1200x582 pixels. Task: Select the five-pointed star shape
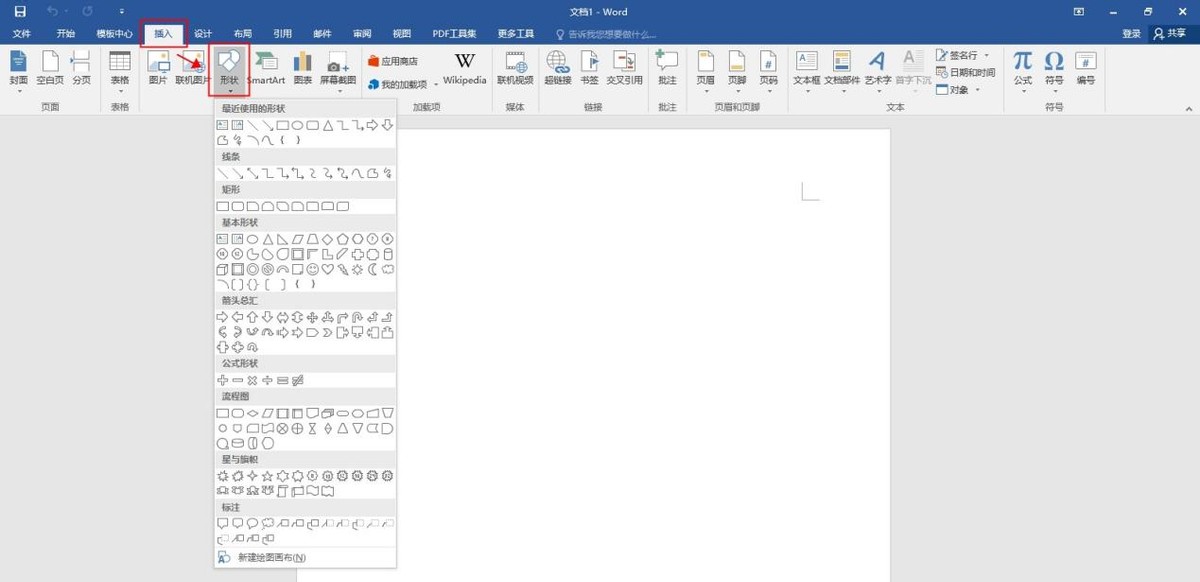pos(267,476)
